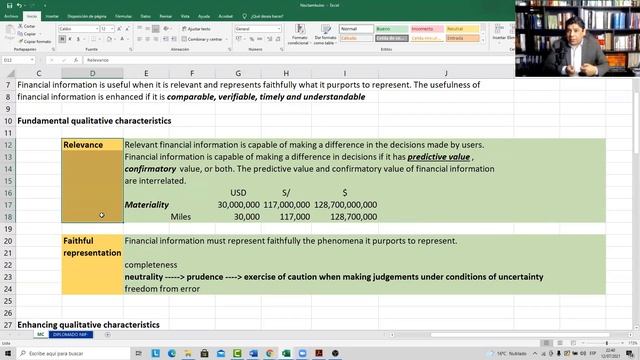The width and height of the screenshot is (640, 360).
Task: Open the Fuente dialog launcher
Action: coord(131,49)
